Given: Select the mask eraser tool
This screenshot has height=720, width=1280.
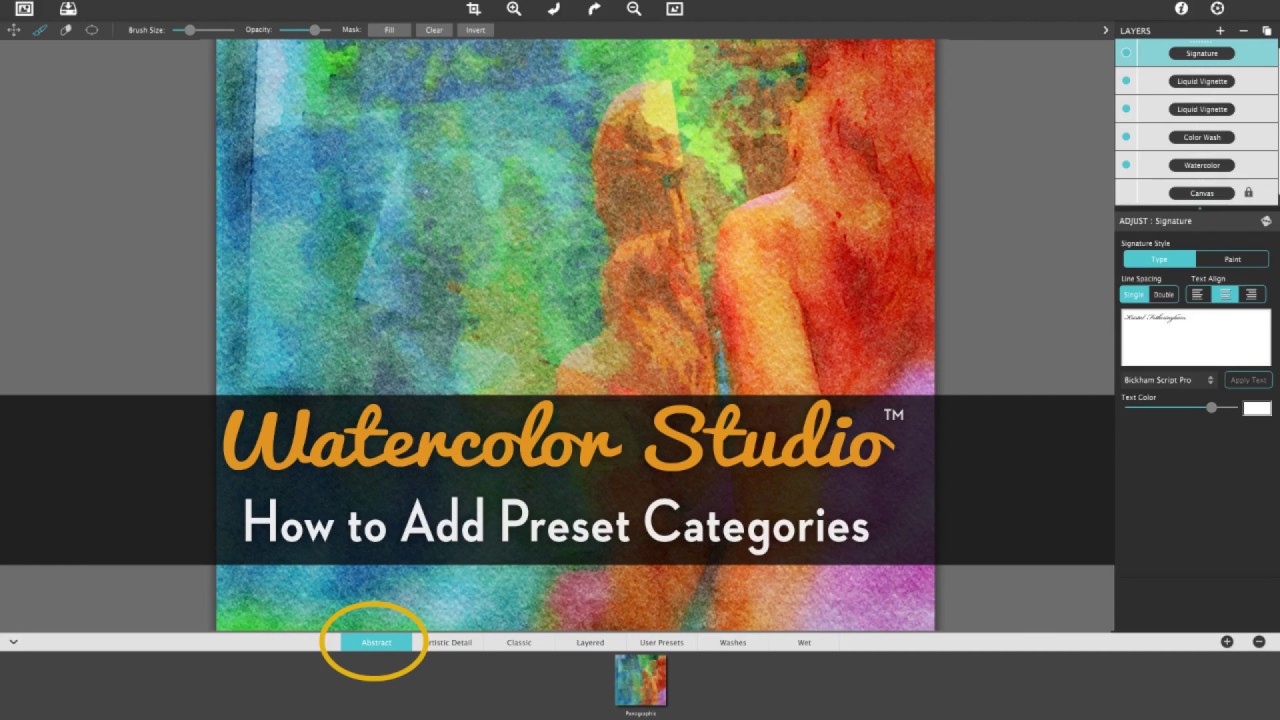Looking at the screenshot, I should pyautogui.click(x=66, y=30).
